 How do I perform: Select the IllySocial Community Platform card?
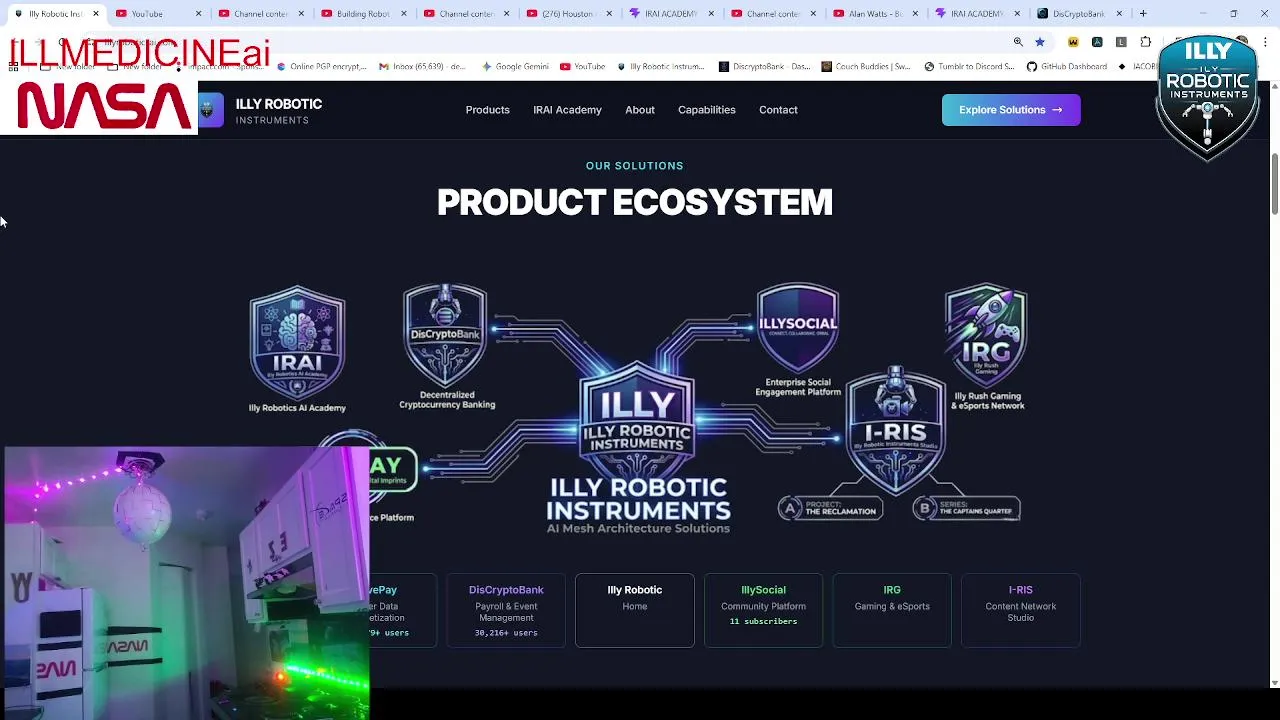point(763,610)
